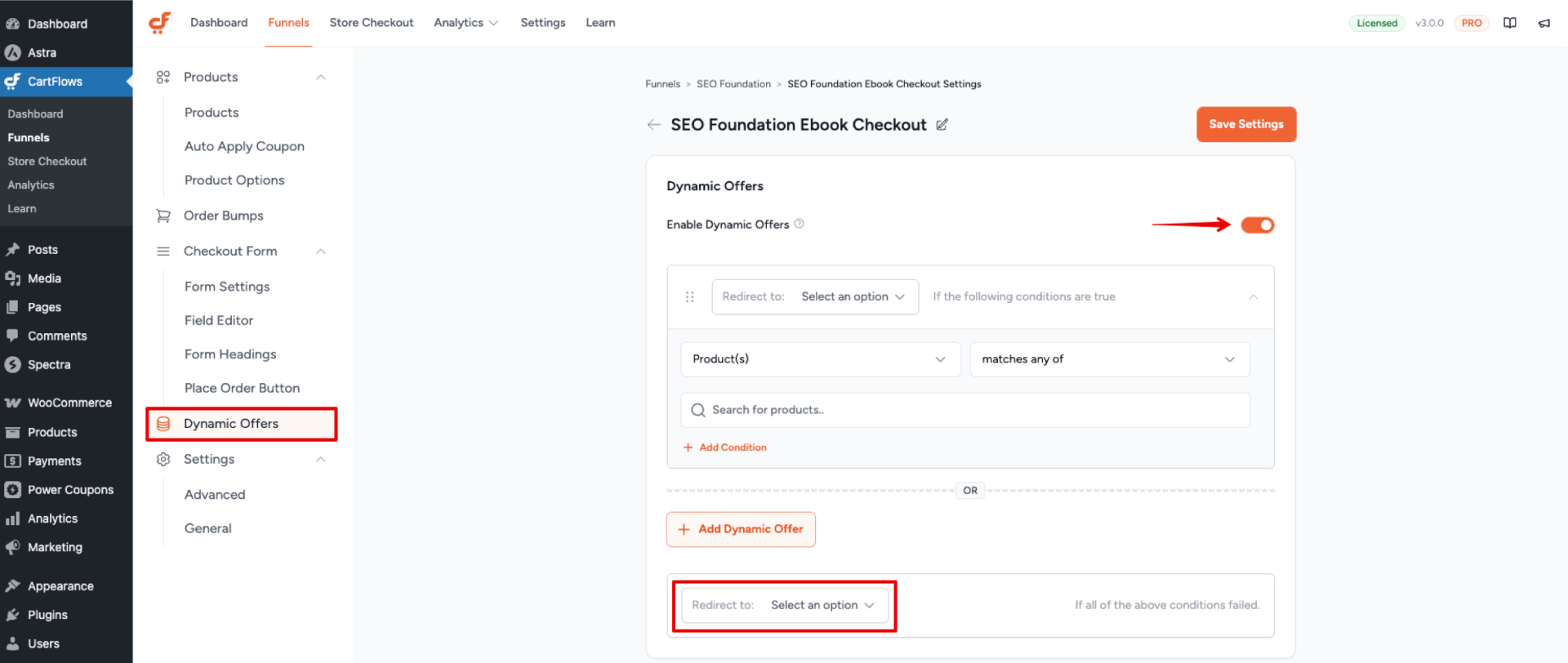Screen dimensions: 1568x663
Task: Open the first Redirect to dropdown
Action: (x=815, y=297)
